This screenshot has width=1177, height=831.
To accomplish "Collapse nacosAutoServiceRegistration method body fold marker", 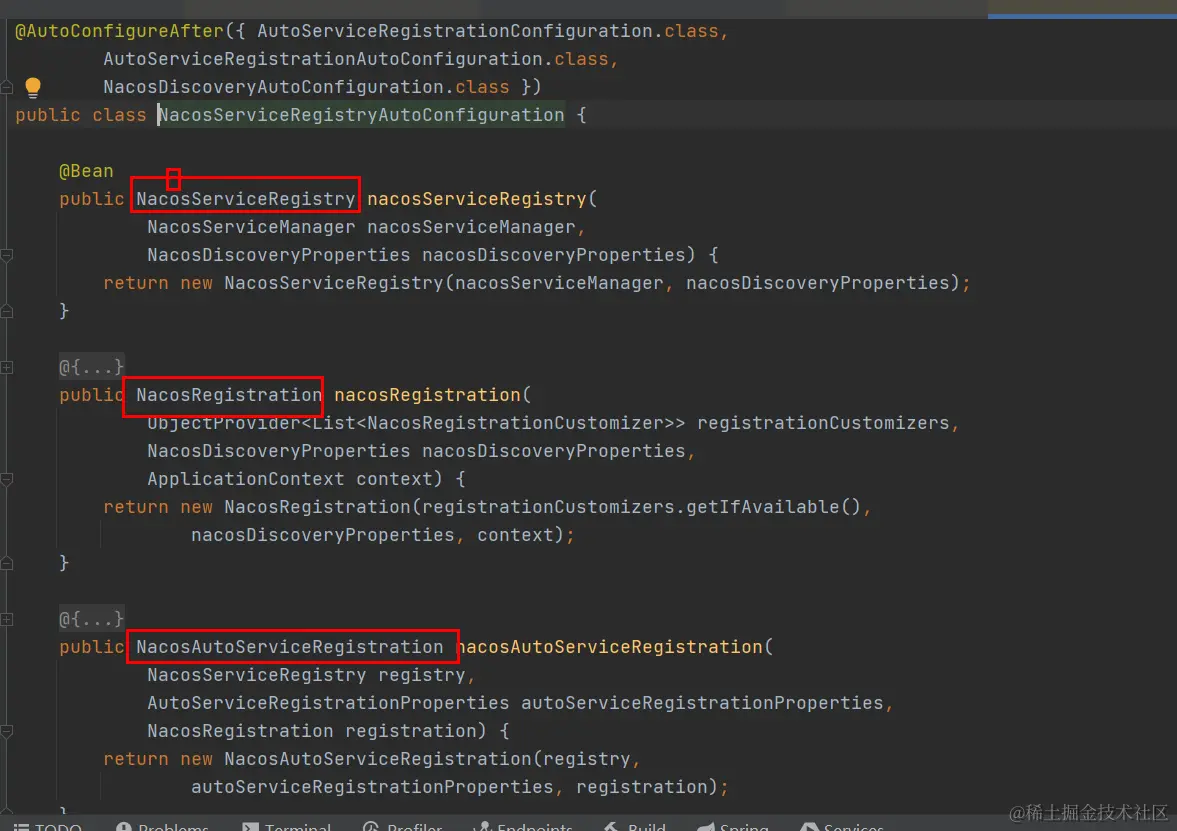I will (x=7, y=731).
